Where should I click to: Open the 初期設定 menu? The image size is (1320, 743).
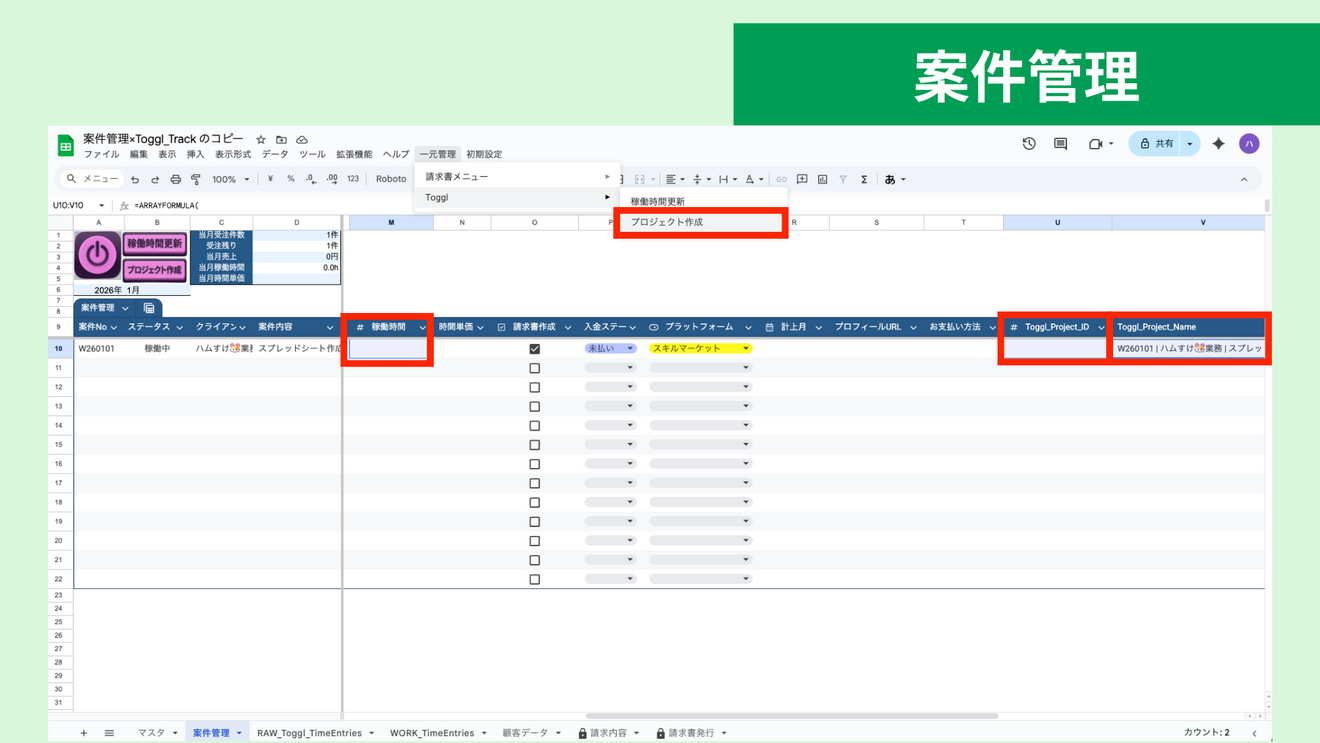coord(484,155)
